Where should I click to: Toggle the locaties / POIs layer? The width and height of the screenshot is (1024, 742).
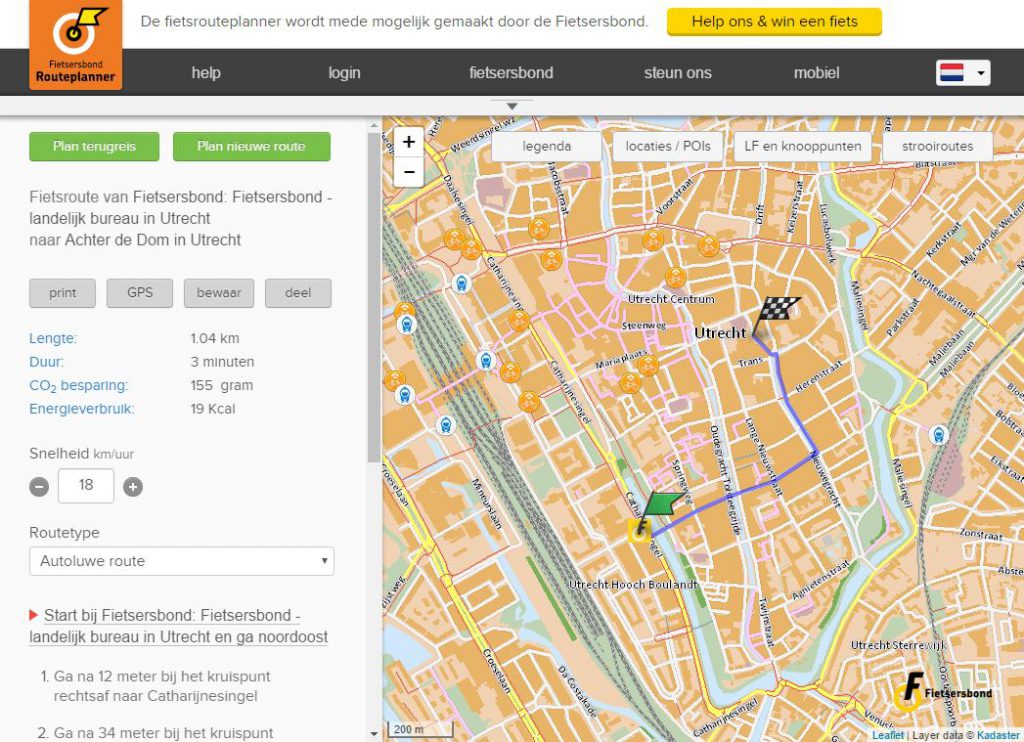pyautogui.click(x=668, y=146)
